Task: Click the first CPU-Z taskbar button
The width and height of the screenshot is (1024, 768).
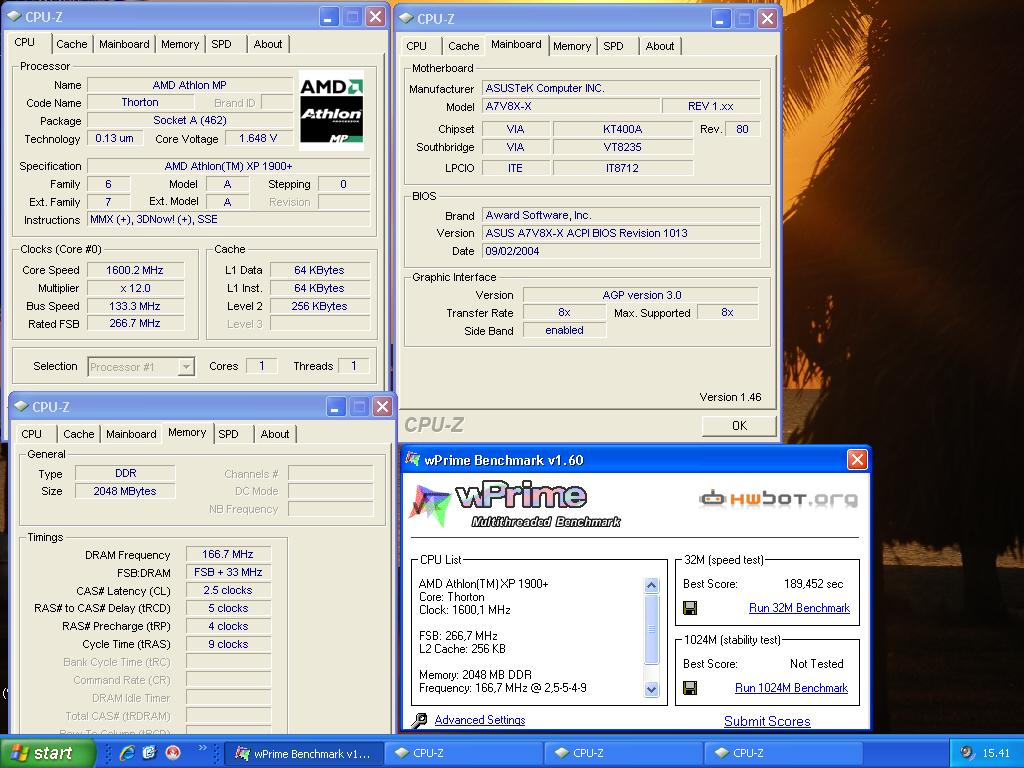Action: click(462, 754)
